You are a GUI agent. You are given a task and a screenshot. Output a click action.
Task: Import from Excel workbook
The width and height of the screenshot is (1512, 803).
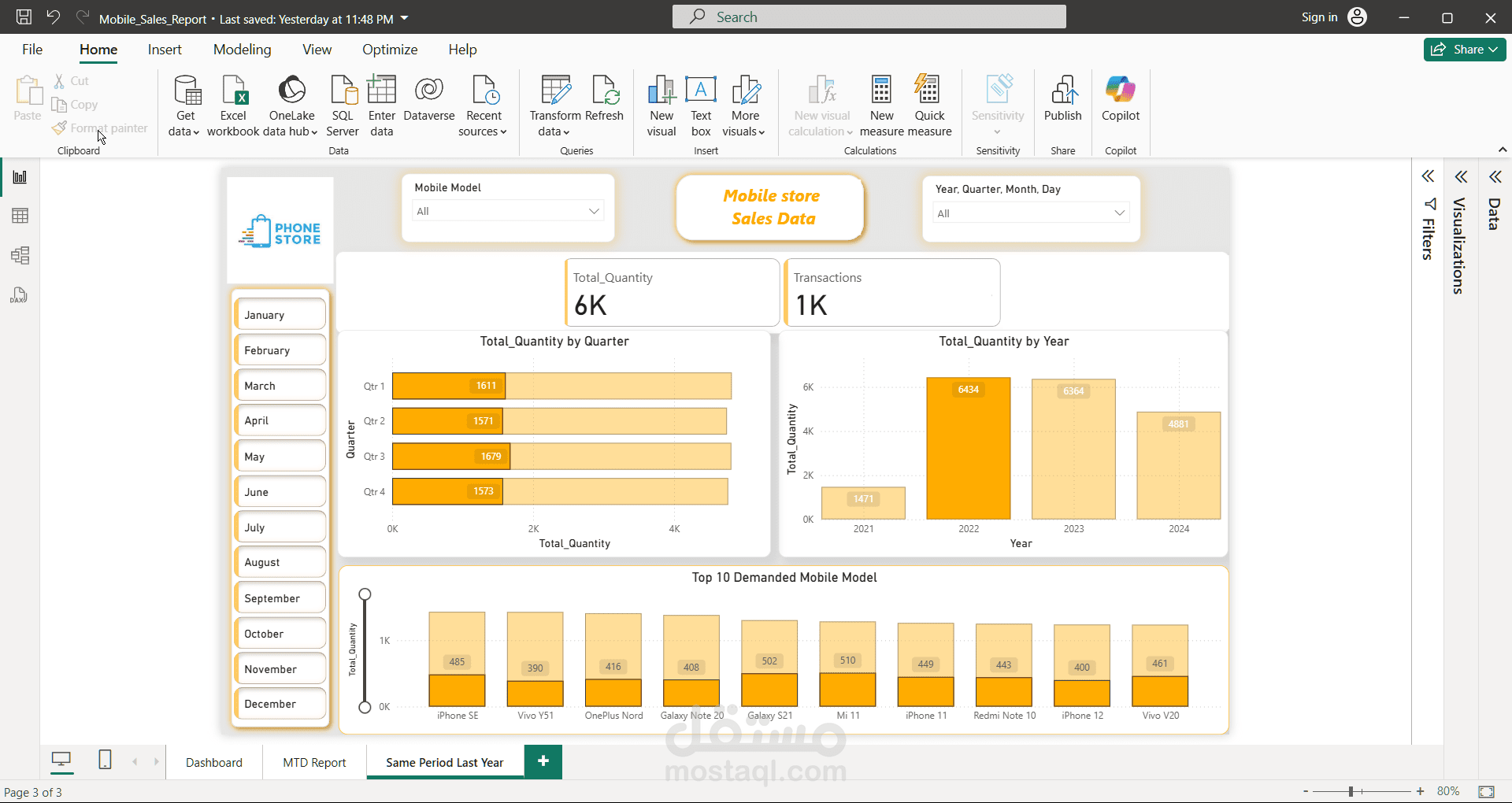click(233, 106)
